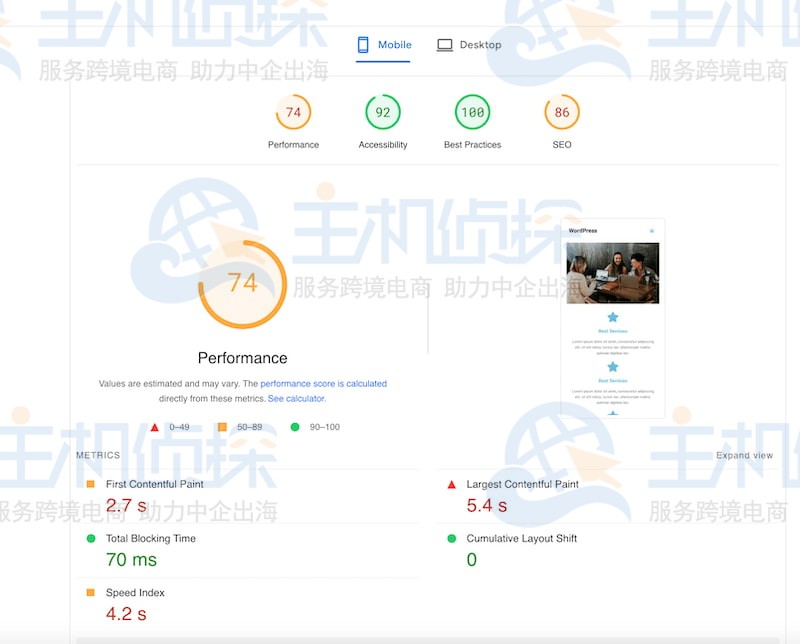Click the green circle beside Total Blocking Time

(92, 538)
